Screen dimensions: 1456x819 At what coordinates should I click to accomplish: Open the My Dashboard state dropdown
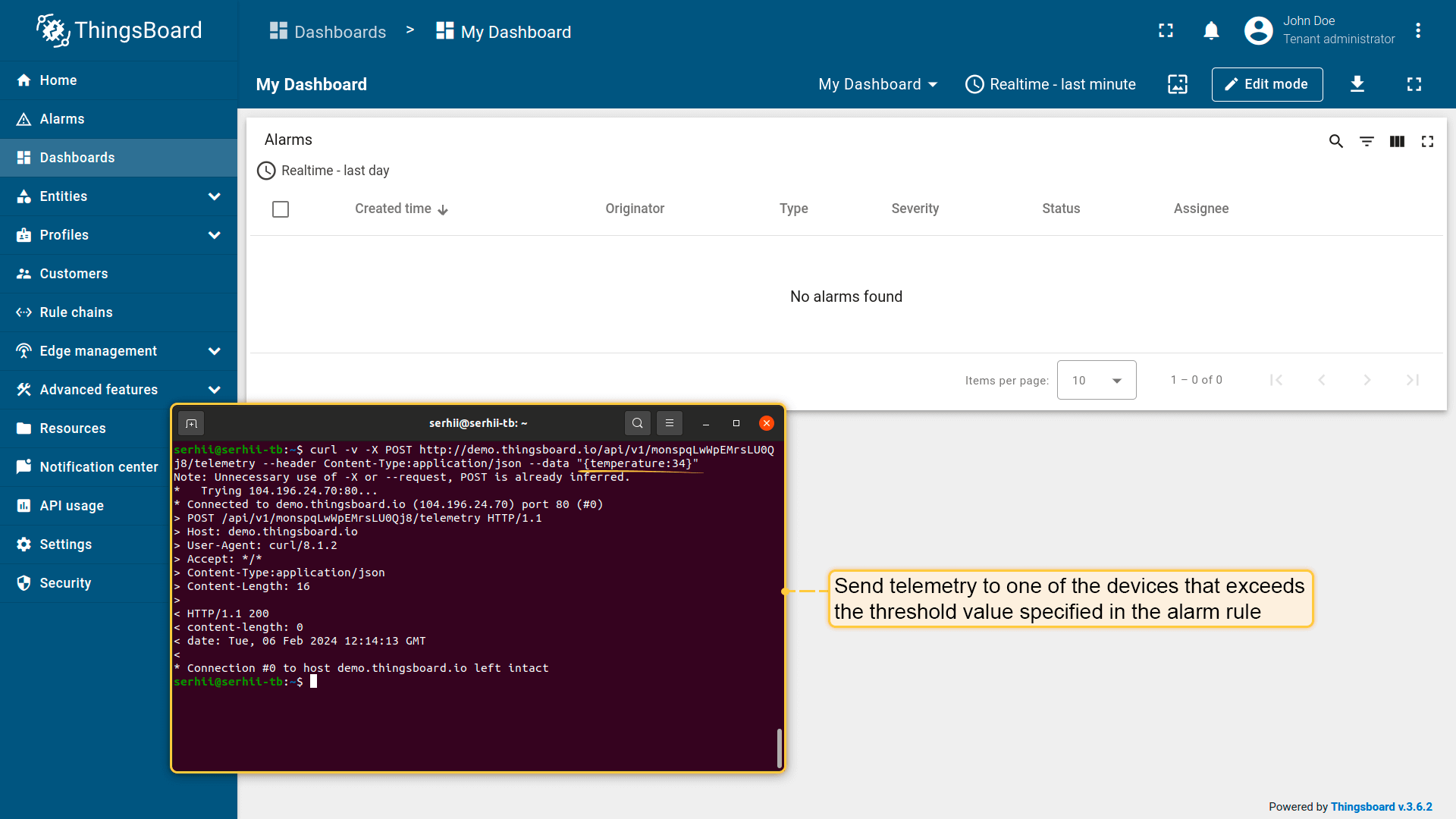pos(877,84)
